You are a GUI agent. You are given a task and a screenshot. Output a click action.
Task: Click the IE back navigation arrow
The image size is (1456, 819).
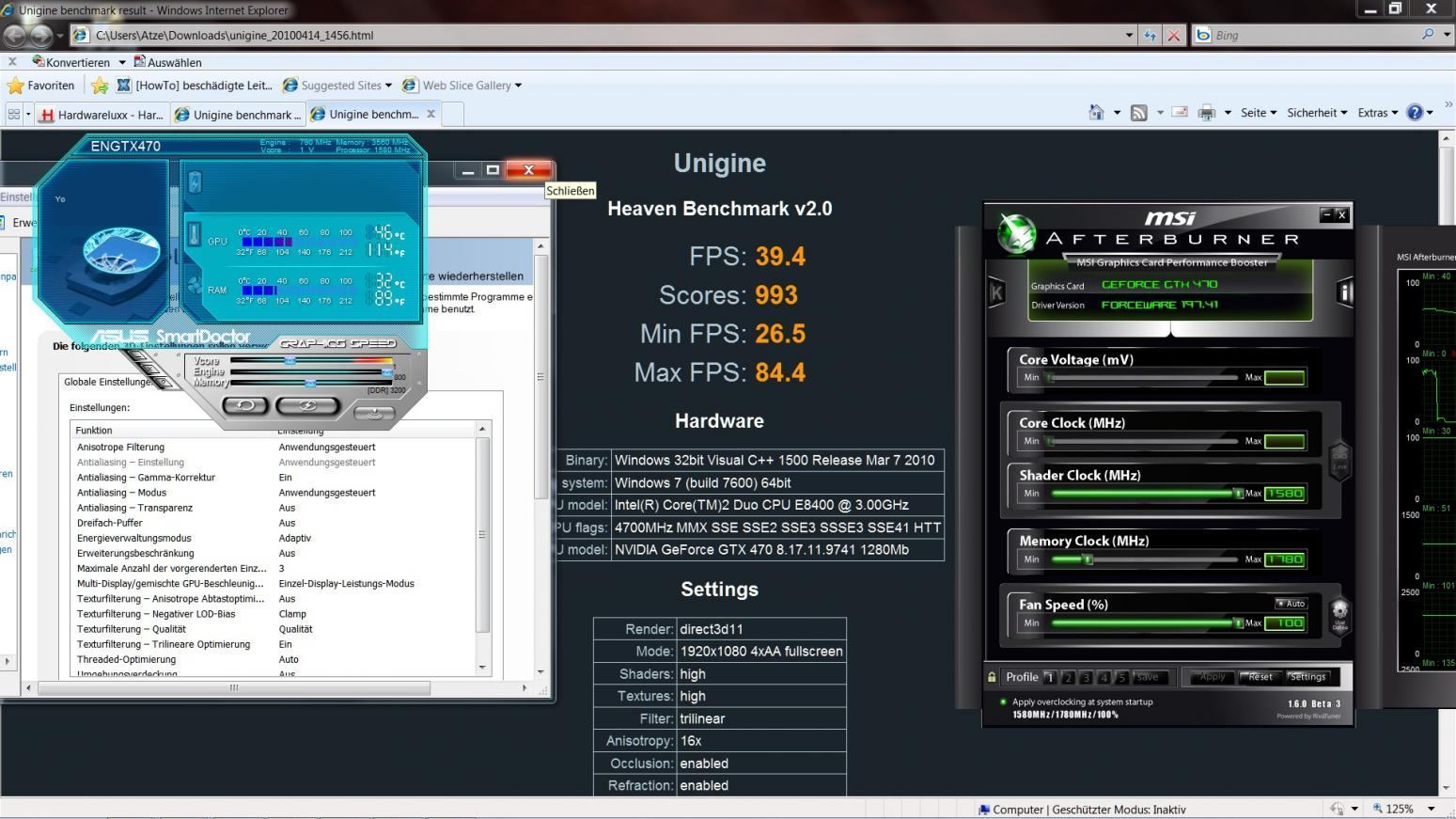point(16,36)
